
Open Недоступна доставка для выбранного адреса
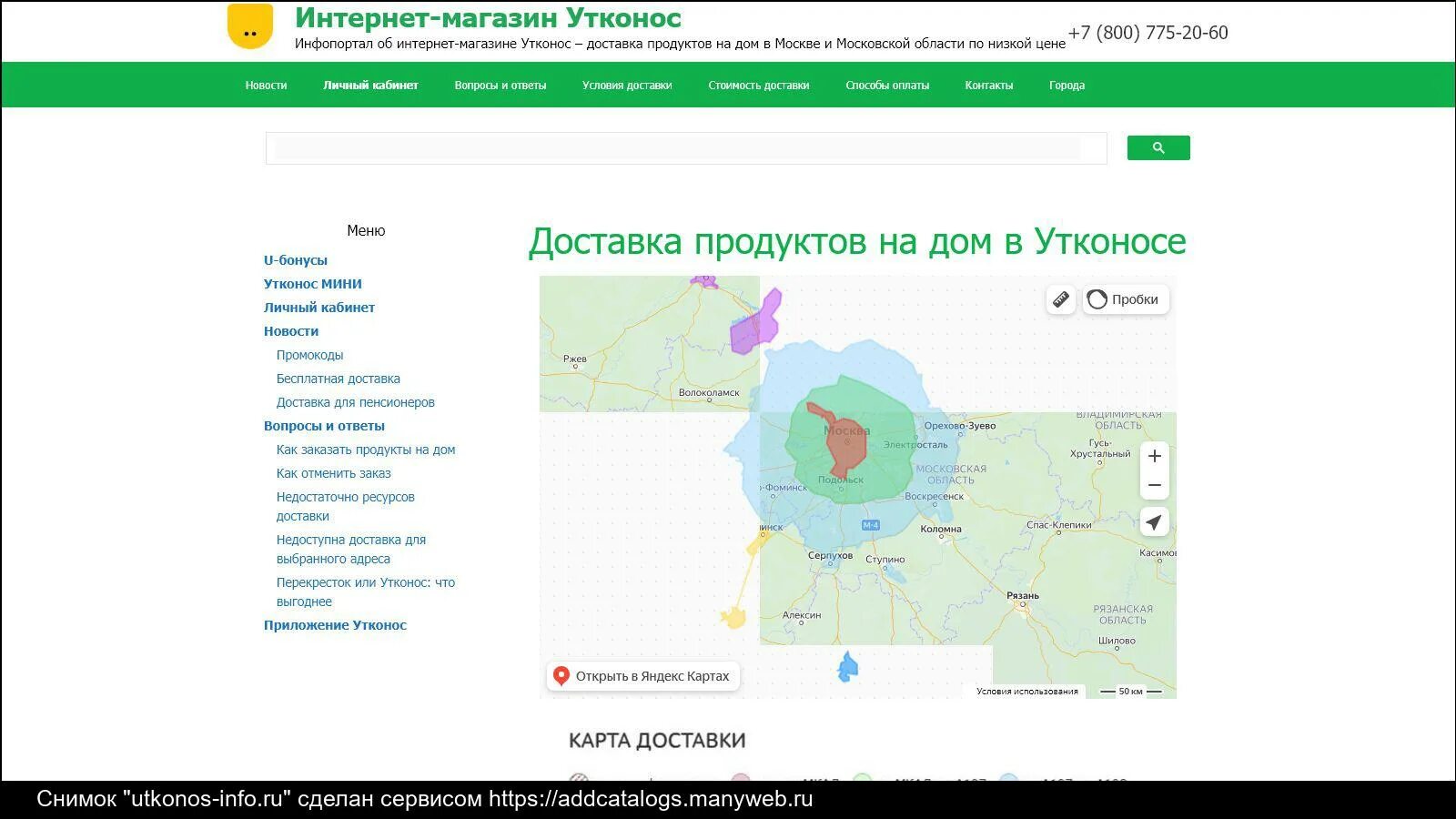click(x=351, y=550)
